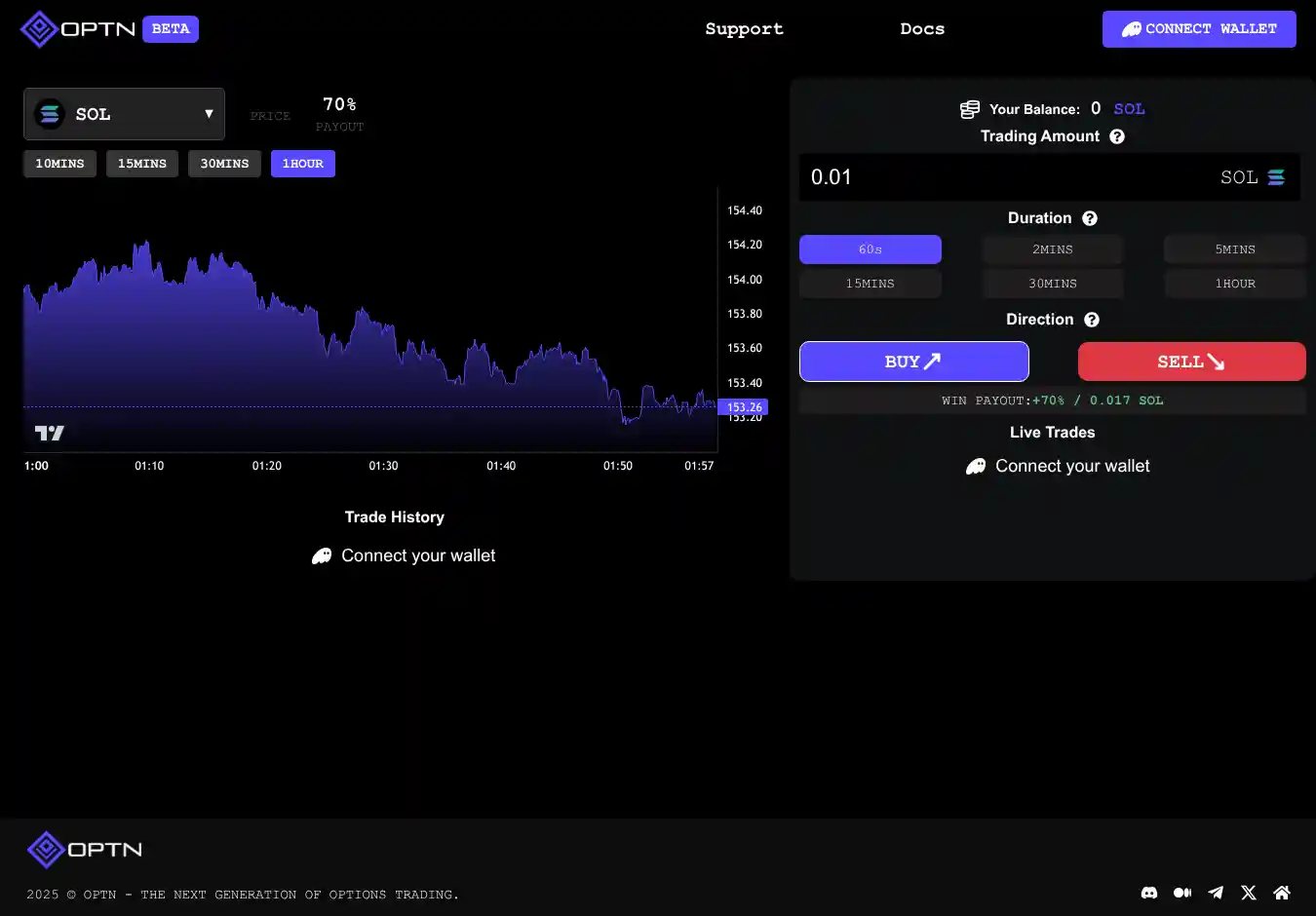This screenshot has width=1316, height=916.
Task: Click the Trading Amount input field
Action: tap(1004, 177)
